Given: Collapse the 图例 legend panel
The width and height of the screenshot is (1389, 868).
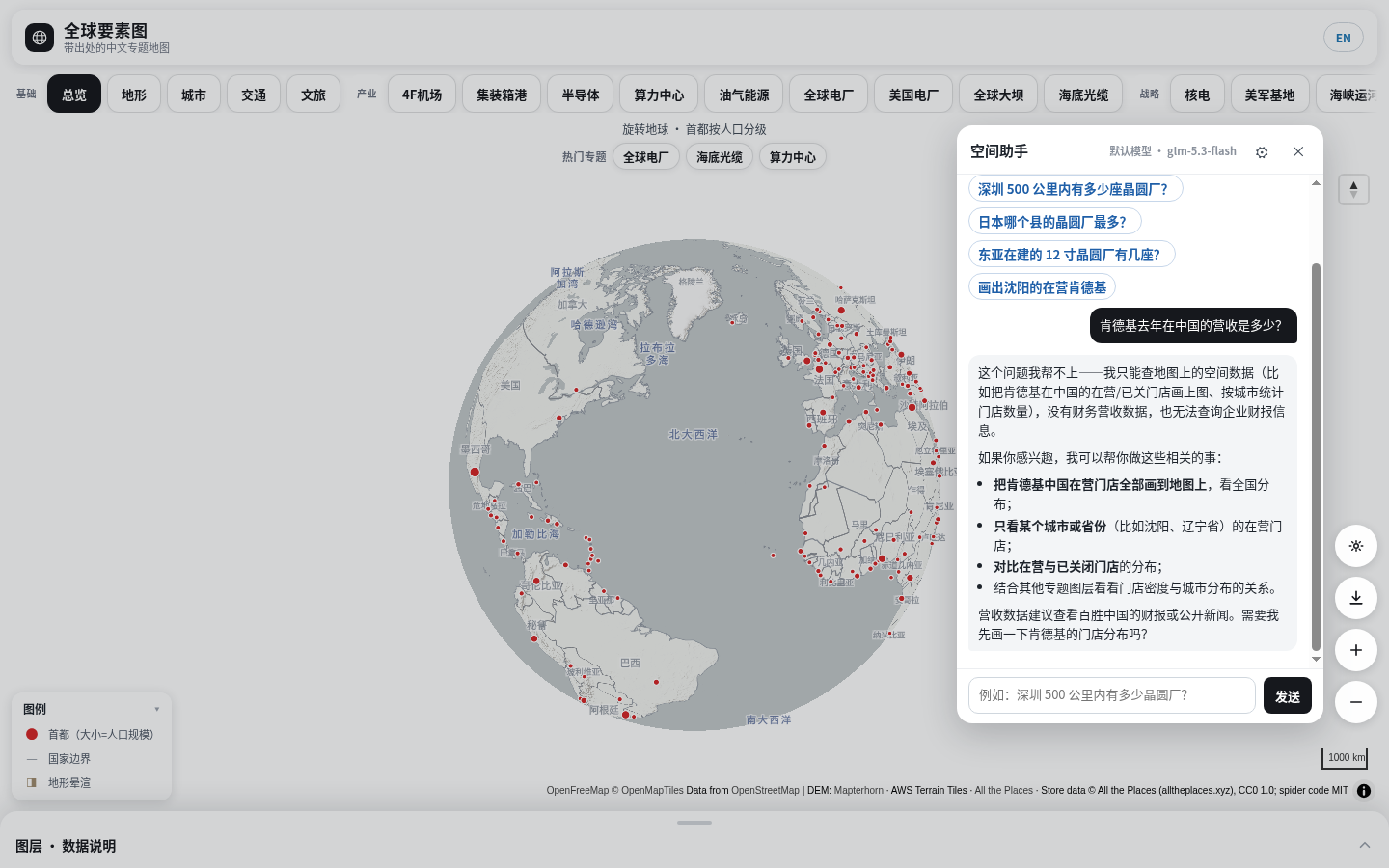Looking at the screenshot, I should [157, 709].
